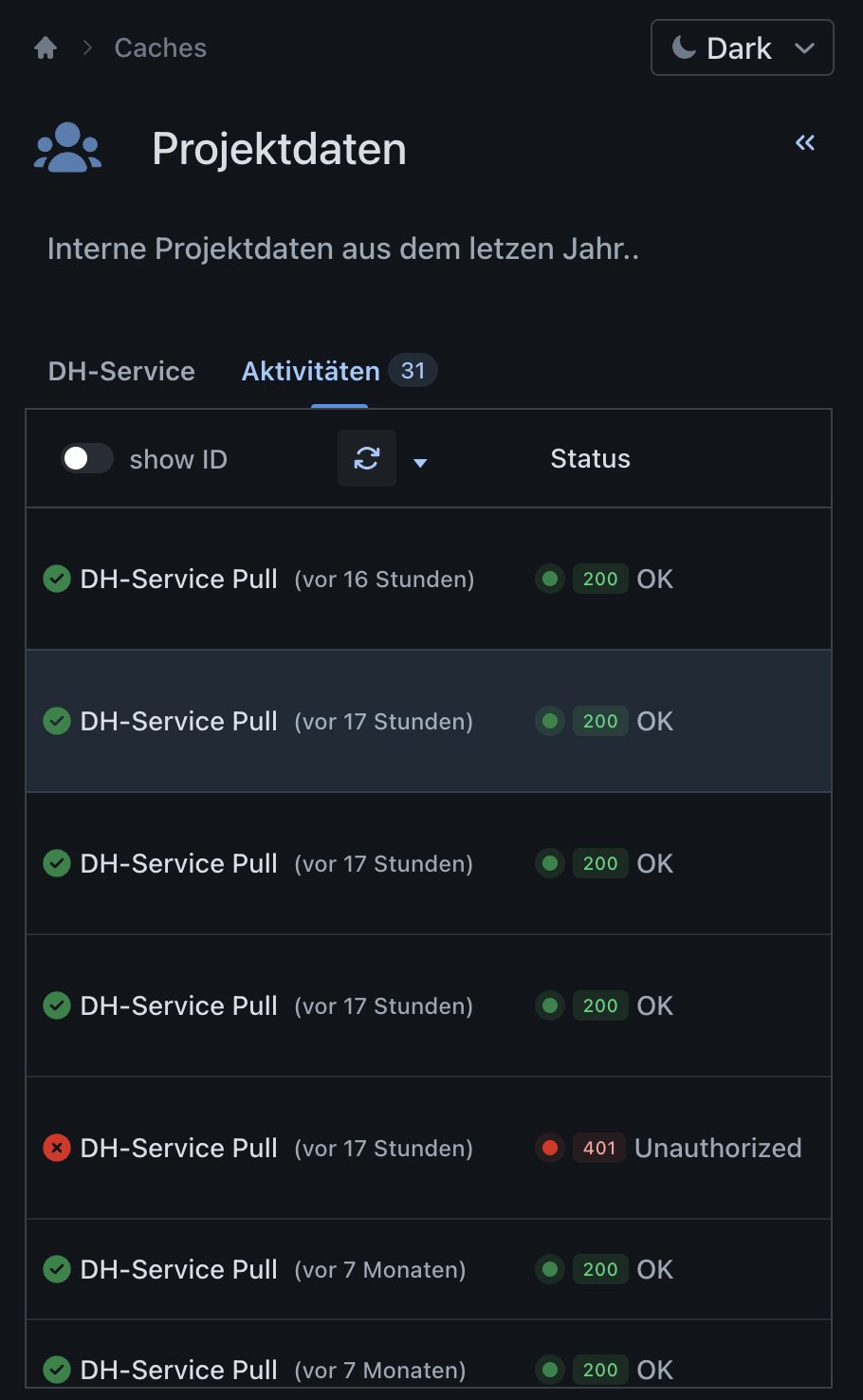The image size is (863, 1400).
Task: Switch to the DH-Service tab
Action: [x=121, y=371]
